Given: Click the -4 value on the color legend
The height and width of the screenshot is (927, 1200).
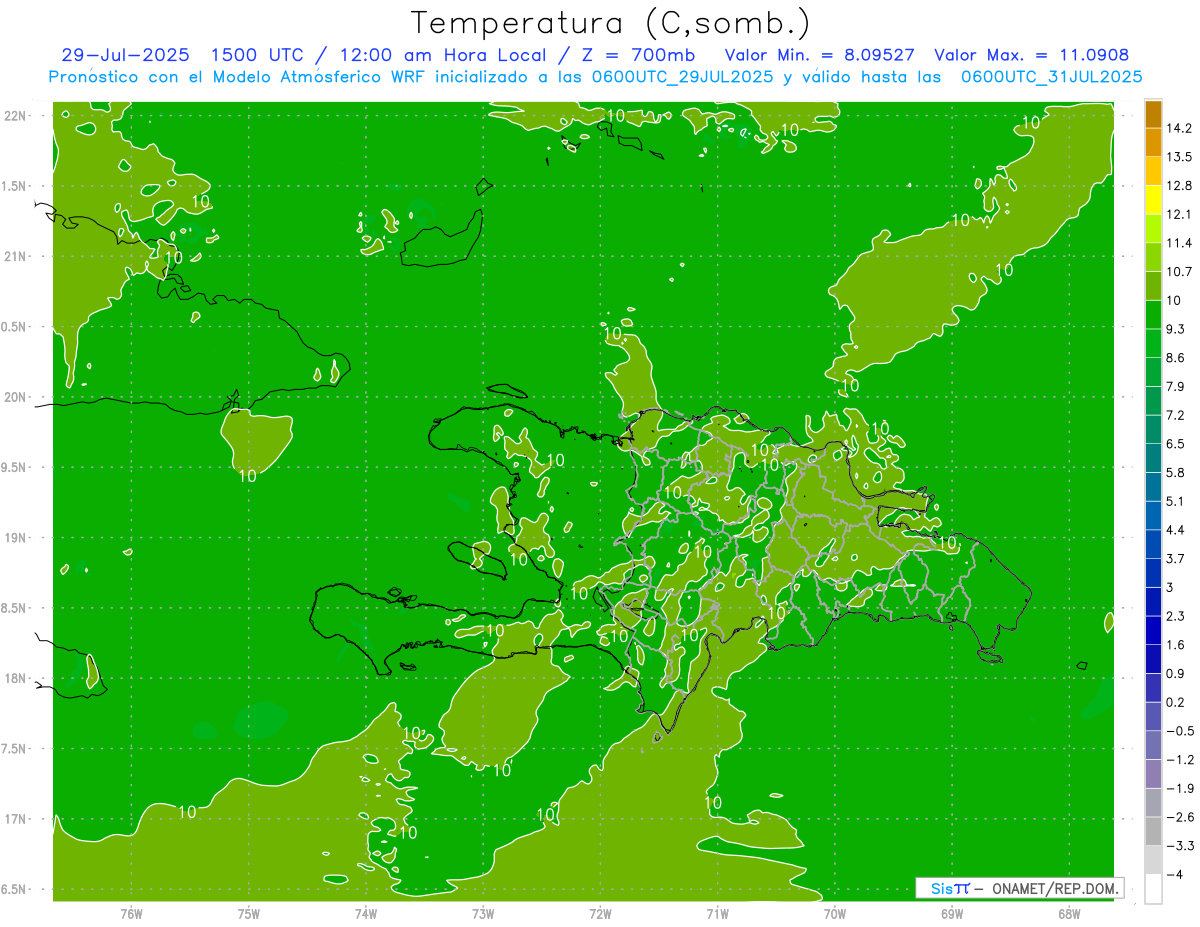Looking at the screenshot, I should (x=1175, y=875).
